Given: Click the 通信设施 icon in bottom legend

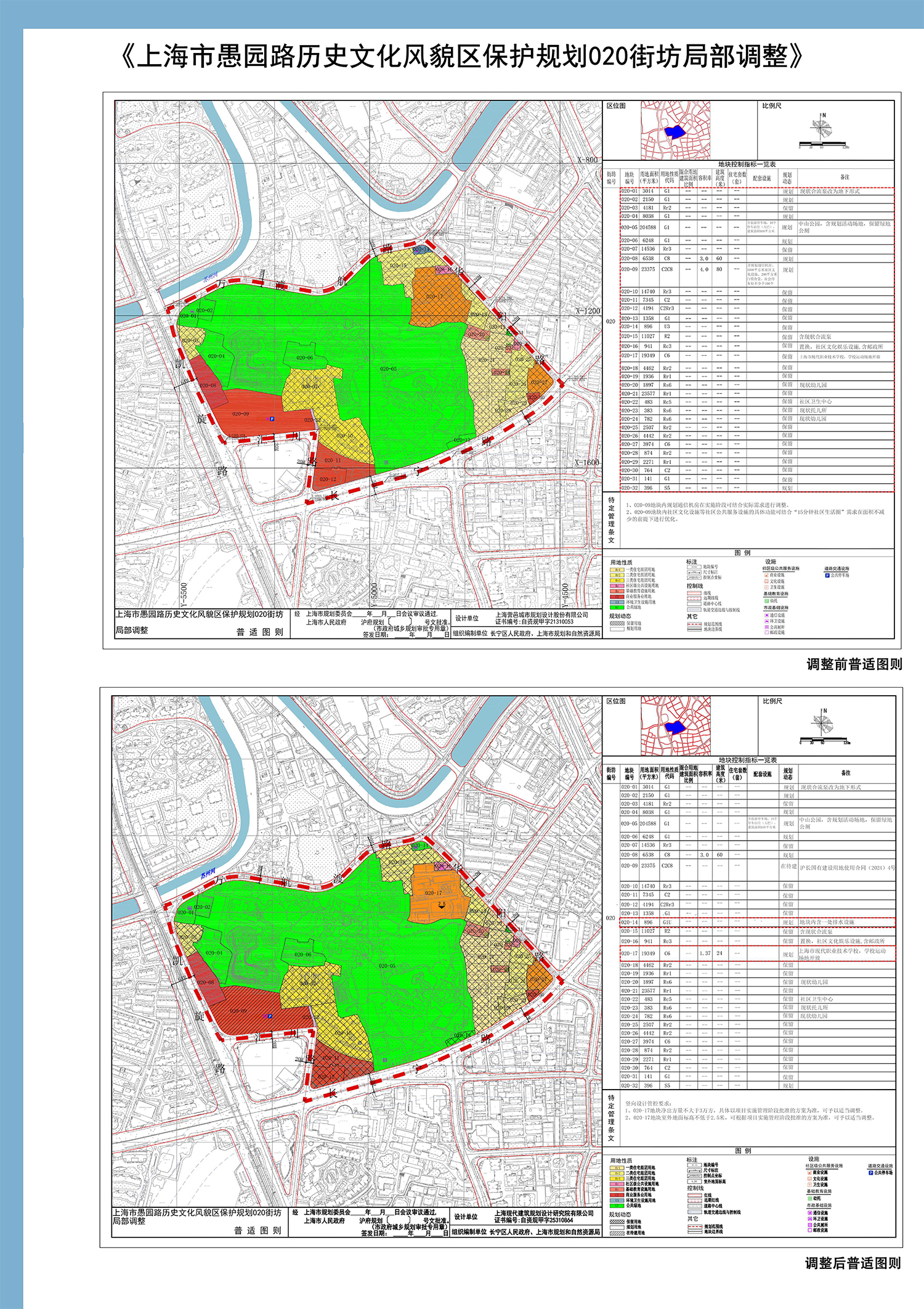Looking at the screenshot, I should (809, 1212).
